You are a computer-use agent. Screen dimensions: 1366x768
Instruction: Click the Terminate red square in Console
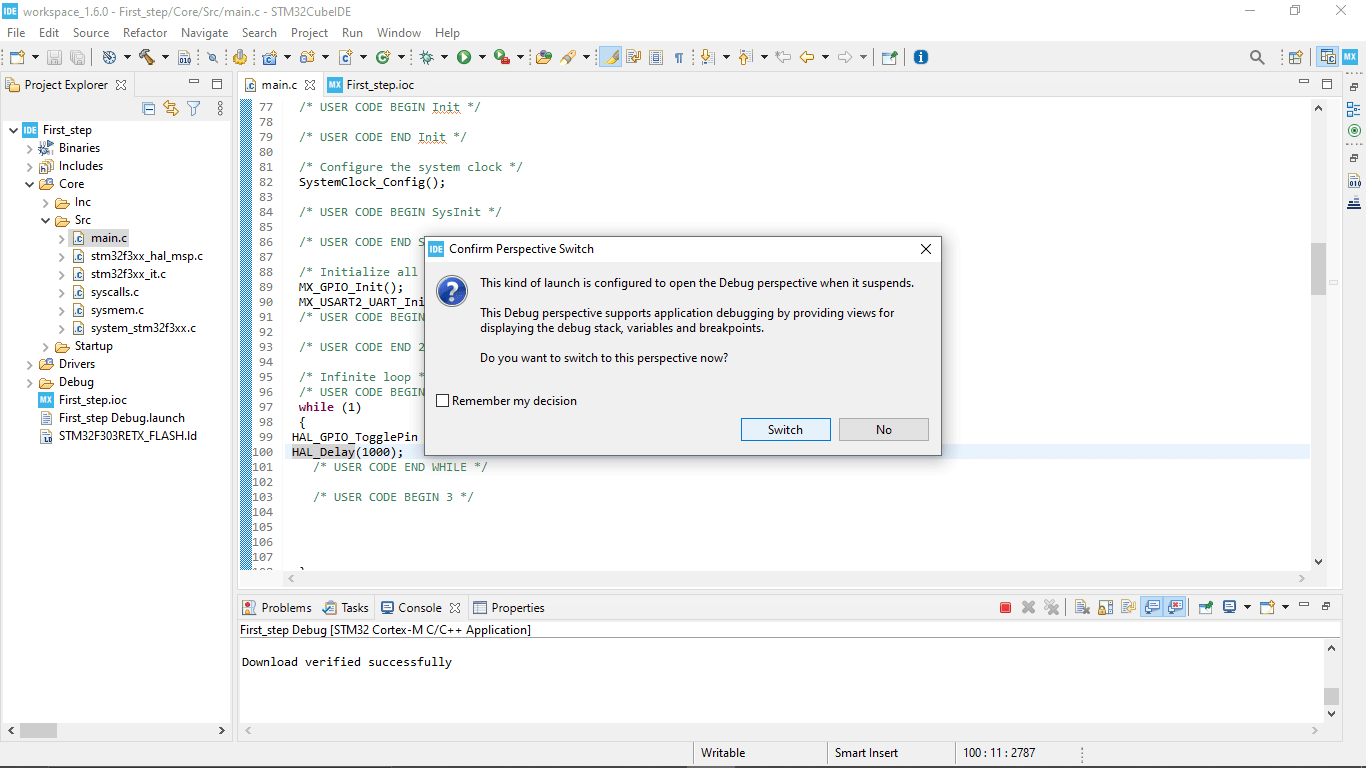pyautogui.click(x=1005, y=607)
